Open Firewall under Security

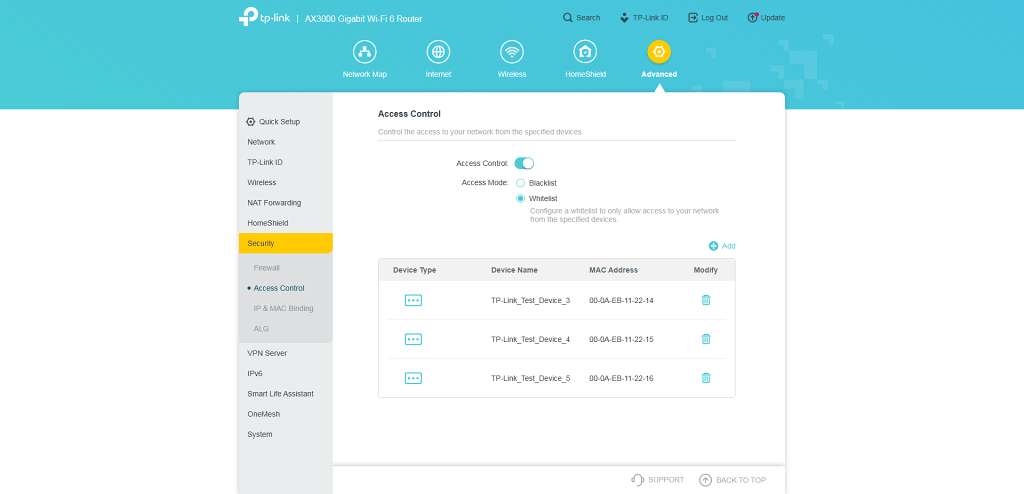267,268
